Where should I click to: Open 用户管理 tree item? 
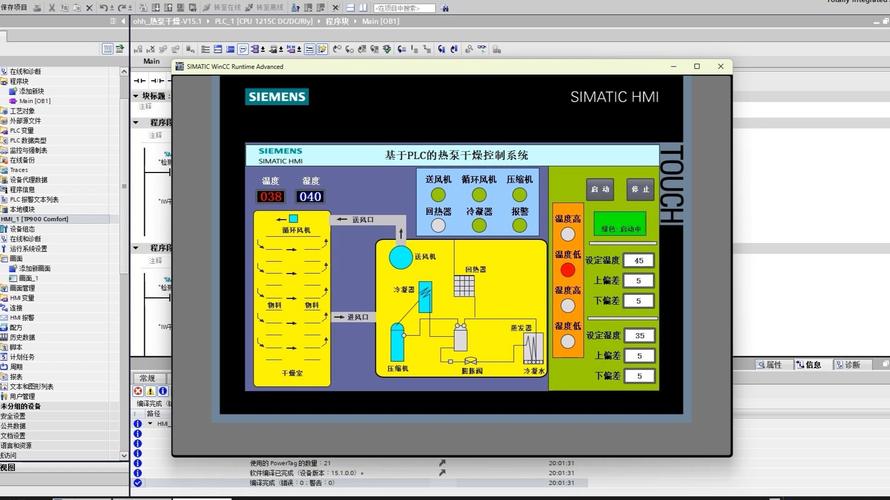tap(22, 396)
